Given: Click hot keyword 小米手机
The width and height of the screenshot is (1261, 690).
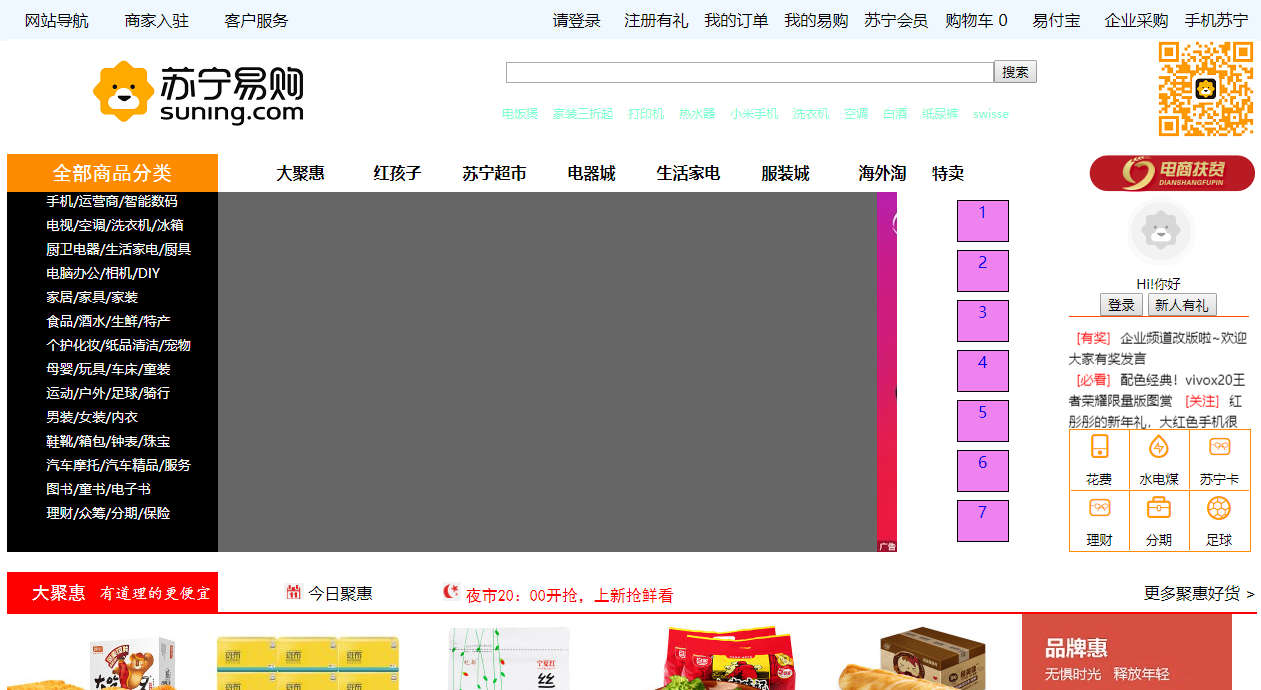Looking at the screenshot, I should pyautogui.click(x=754, y=114).
